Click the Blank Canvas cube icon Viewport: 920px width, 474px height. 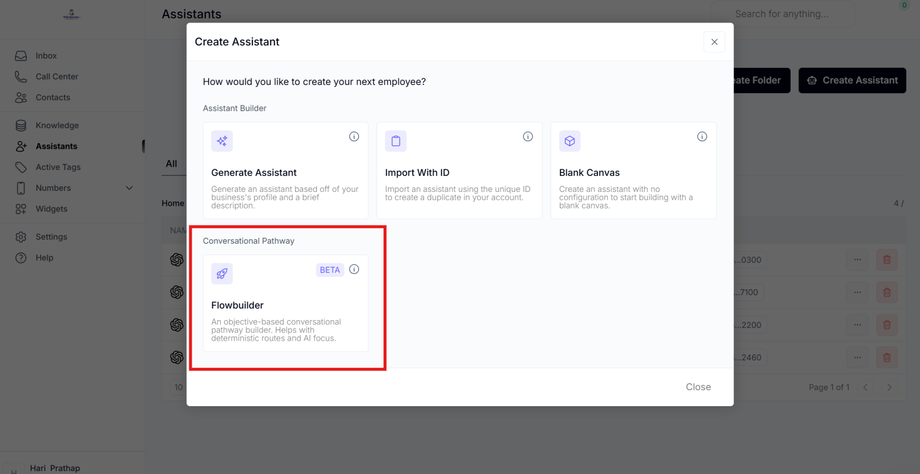pos(570,141)
